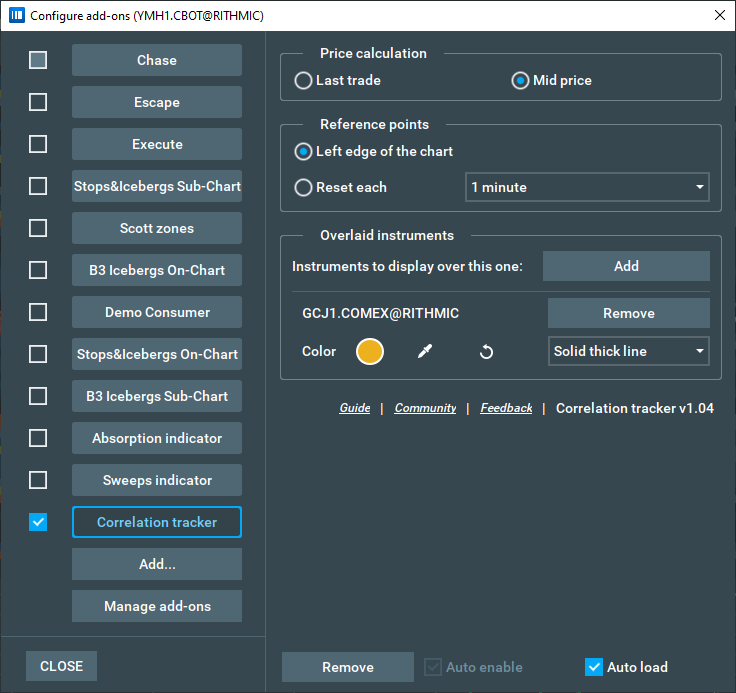The height and width of the screenshot is (693, 736).
Task: Close the Configure add-ons window with X
Action: (719, 15)
